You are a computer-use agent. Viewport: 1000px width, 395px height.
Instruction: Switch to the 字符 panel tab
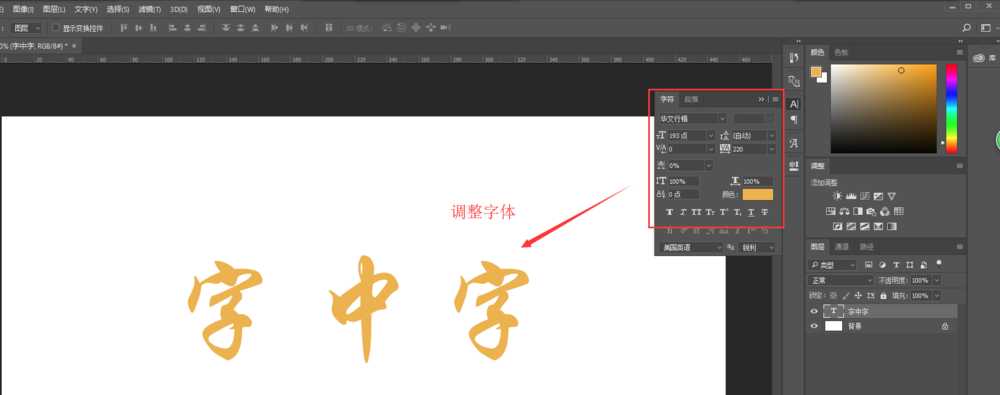[x=666, y=100]
